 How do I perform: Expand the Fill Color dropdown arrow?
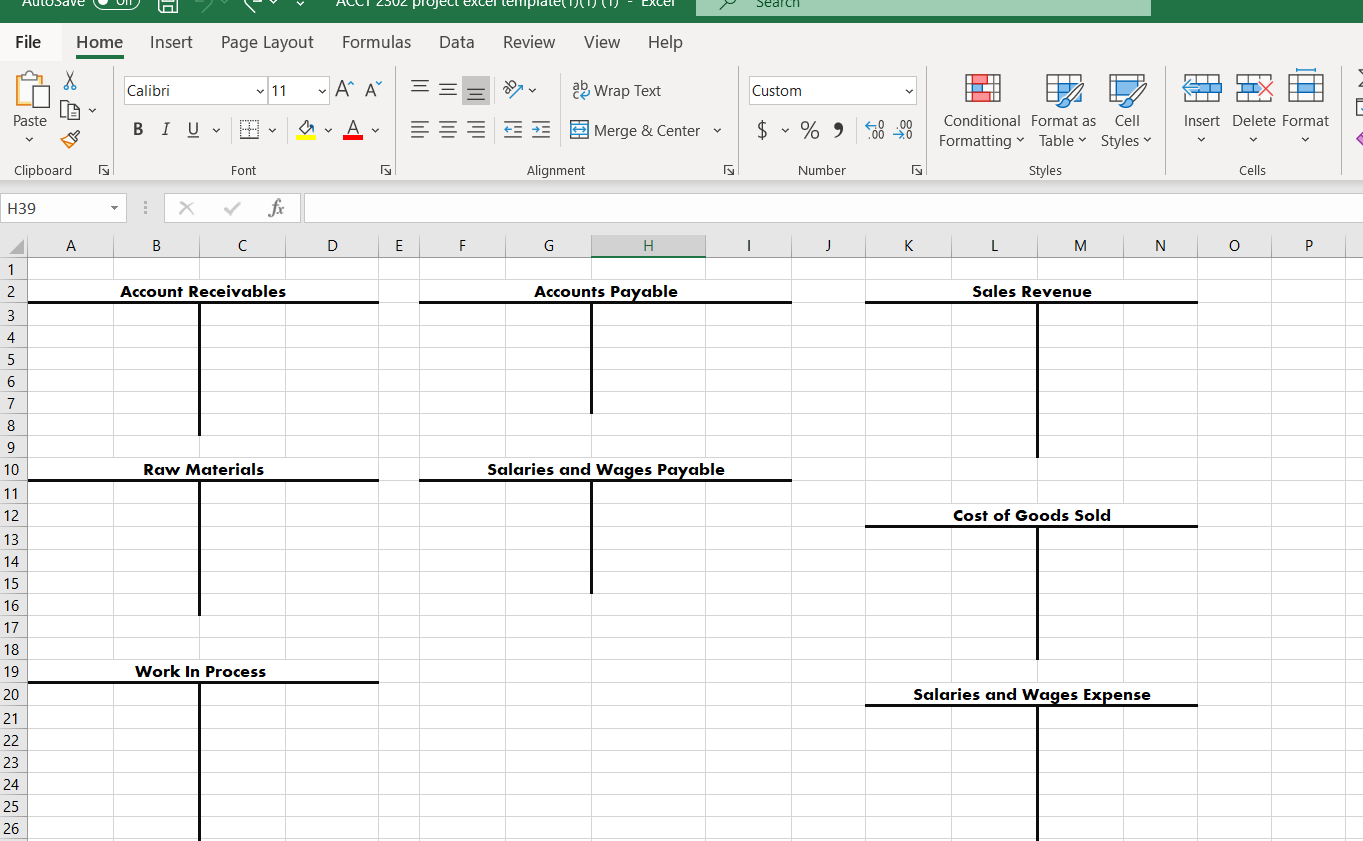[328, 130]
